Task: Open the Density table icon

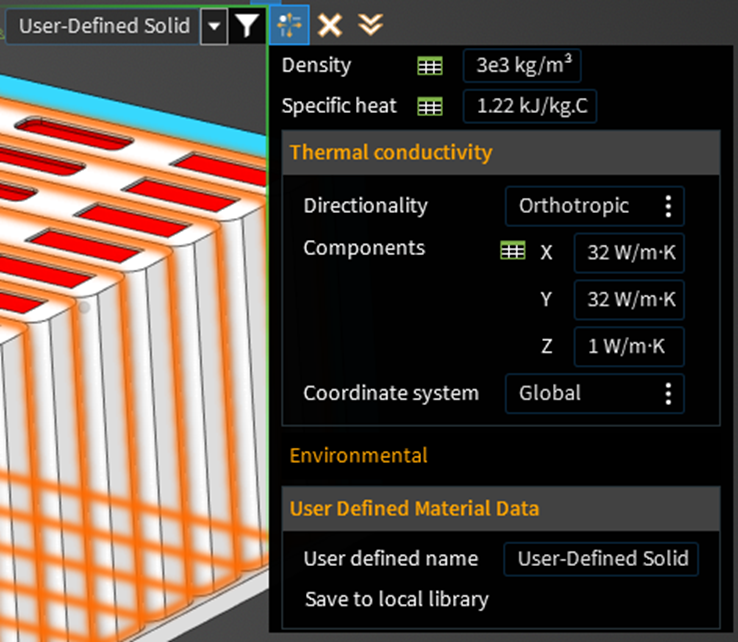Action: click(x=430, y=66)
